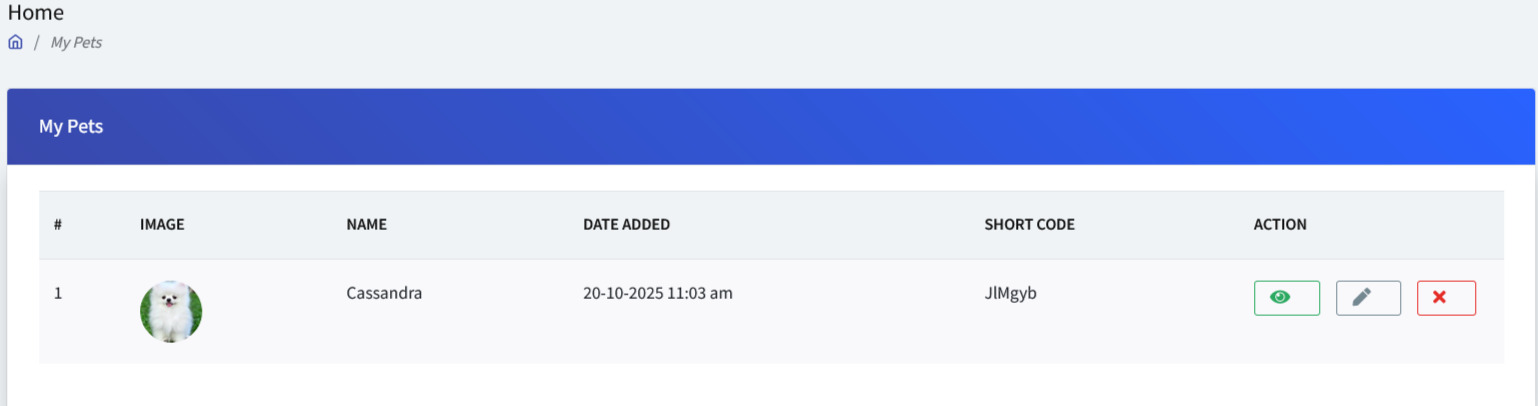1538x406 pixels.
Task: Click the blank area below Cassandra's row
Action: (770, 385)
